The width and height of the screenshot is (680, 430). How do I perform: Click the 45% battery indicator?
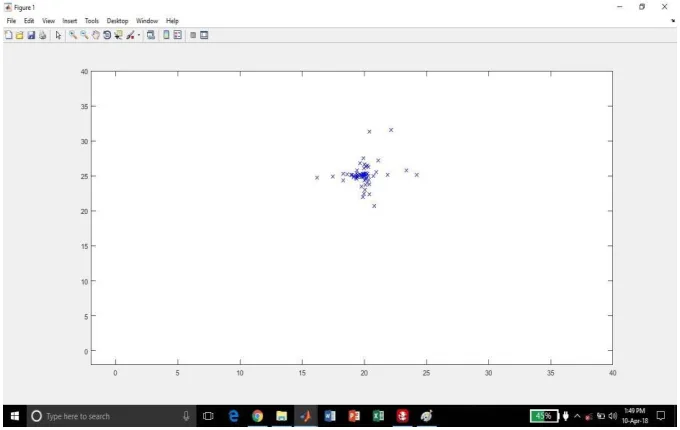544,416
